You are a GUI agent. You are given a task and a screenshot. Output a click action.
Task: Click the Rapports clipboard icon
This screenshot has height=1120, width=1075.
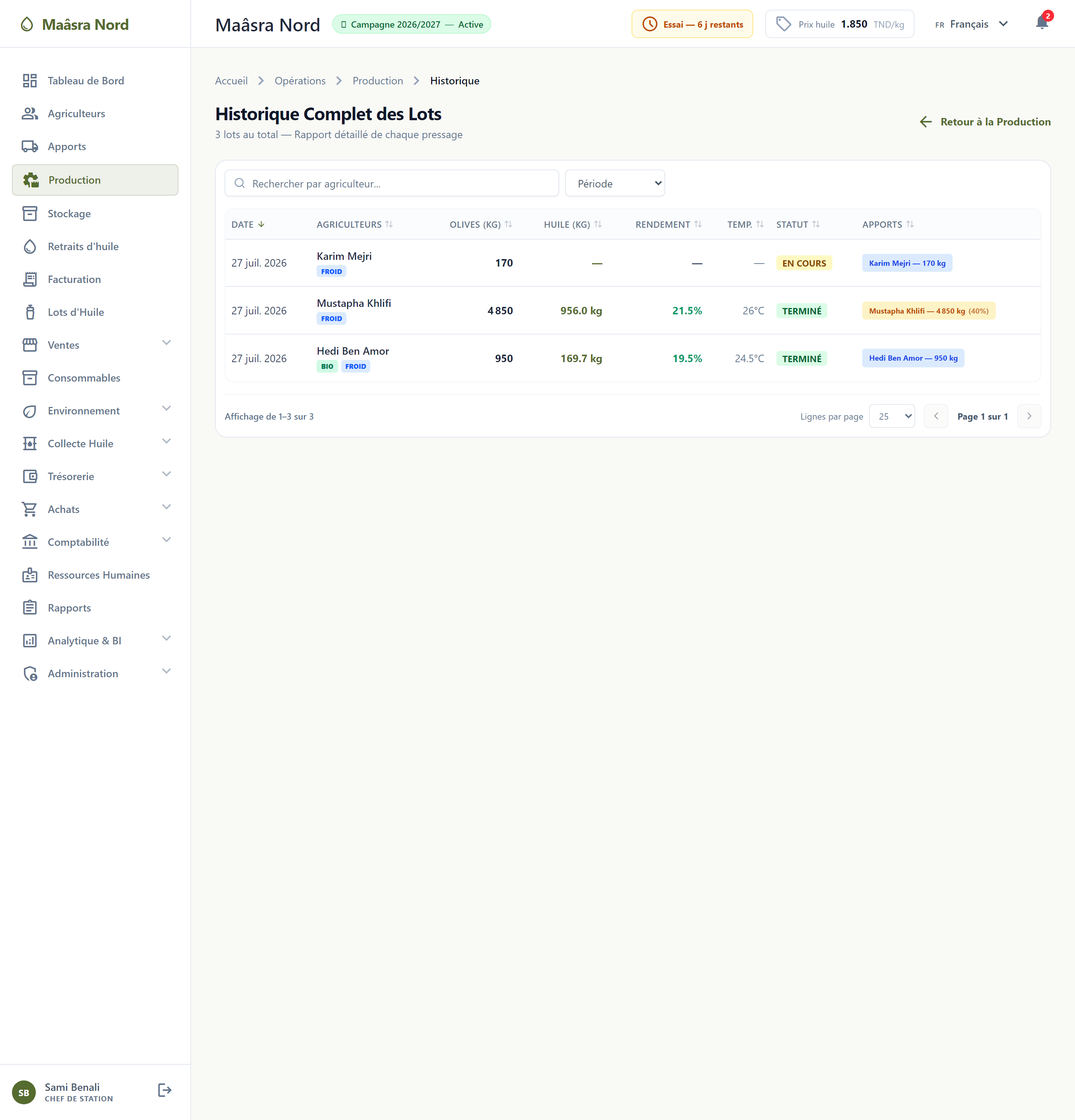pos(30,608)
